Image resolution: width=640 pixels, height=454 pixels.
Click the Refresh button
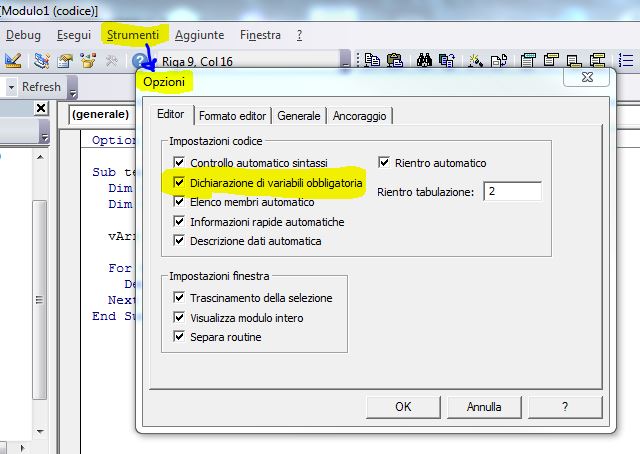(41, 87)
